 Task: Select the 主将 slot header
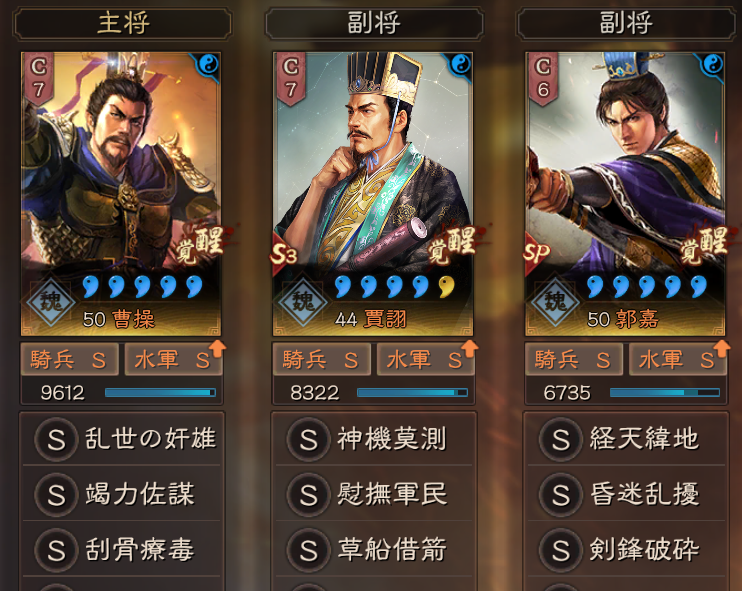point(123,23)
